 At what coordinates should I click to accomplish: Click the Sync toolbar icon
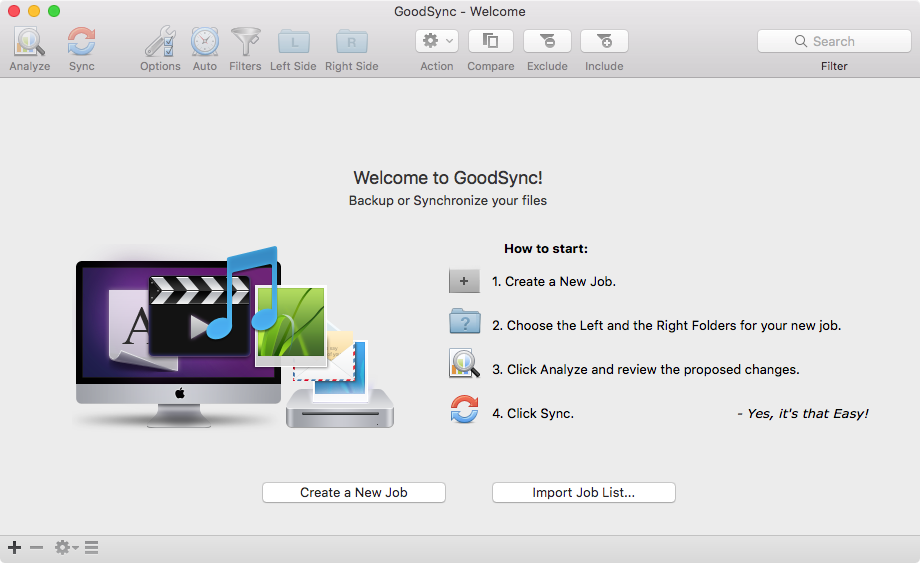(82, 42)
